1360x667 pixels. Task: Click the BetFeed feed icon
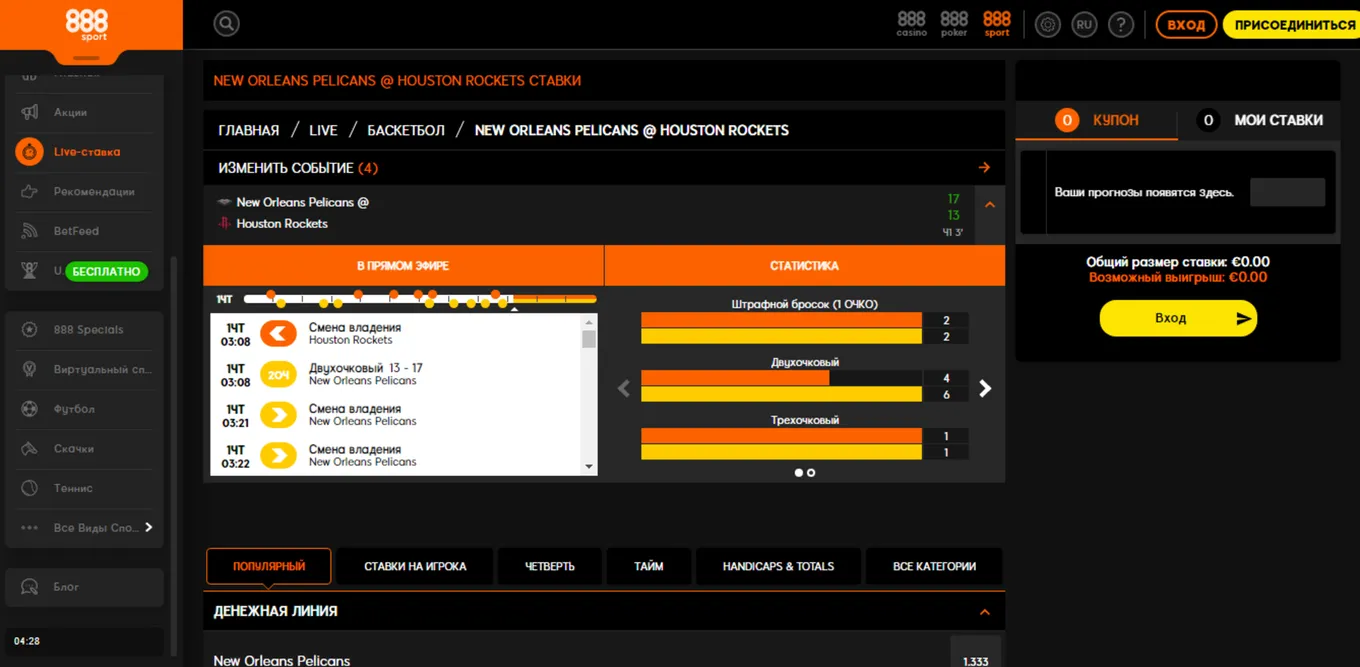[30, 231]
